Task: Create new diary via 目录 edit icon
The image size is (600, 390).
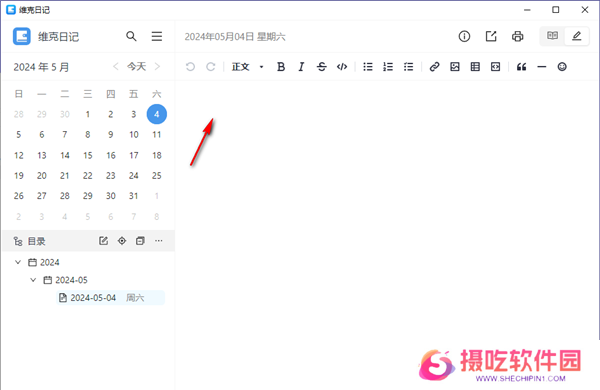Action: (x=103, y=241)
